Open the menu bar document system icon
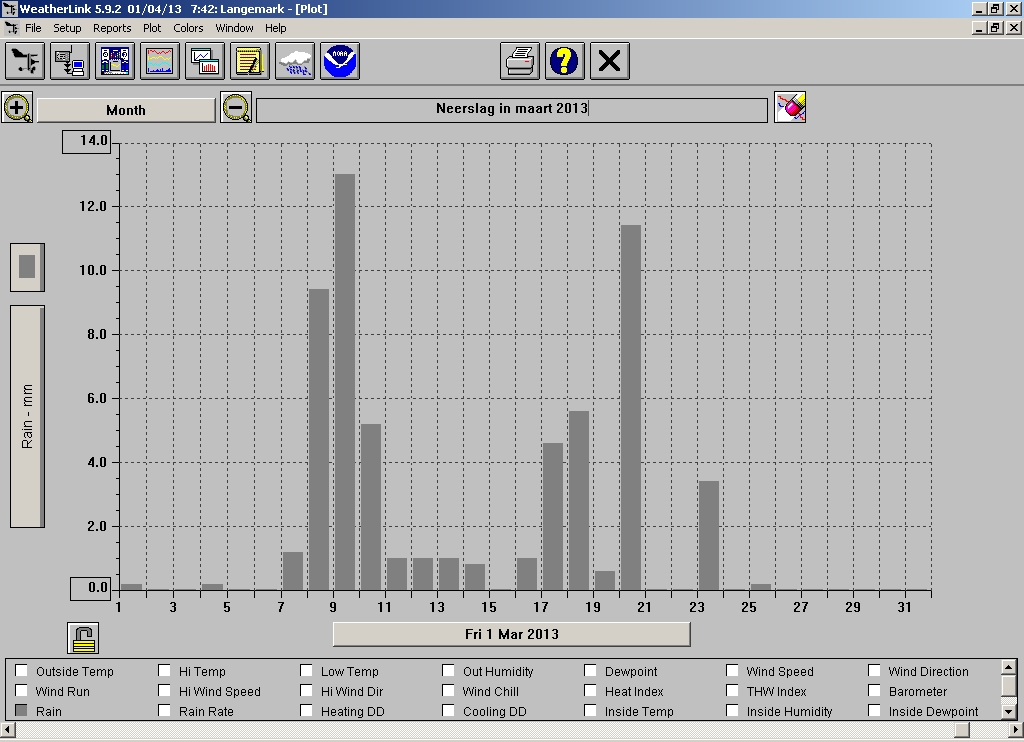 (x=11, y=28)
